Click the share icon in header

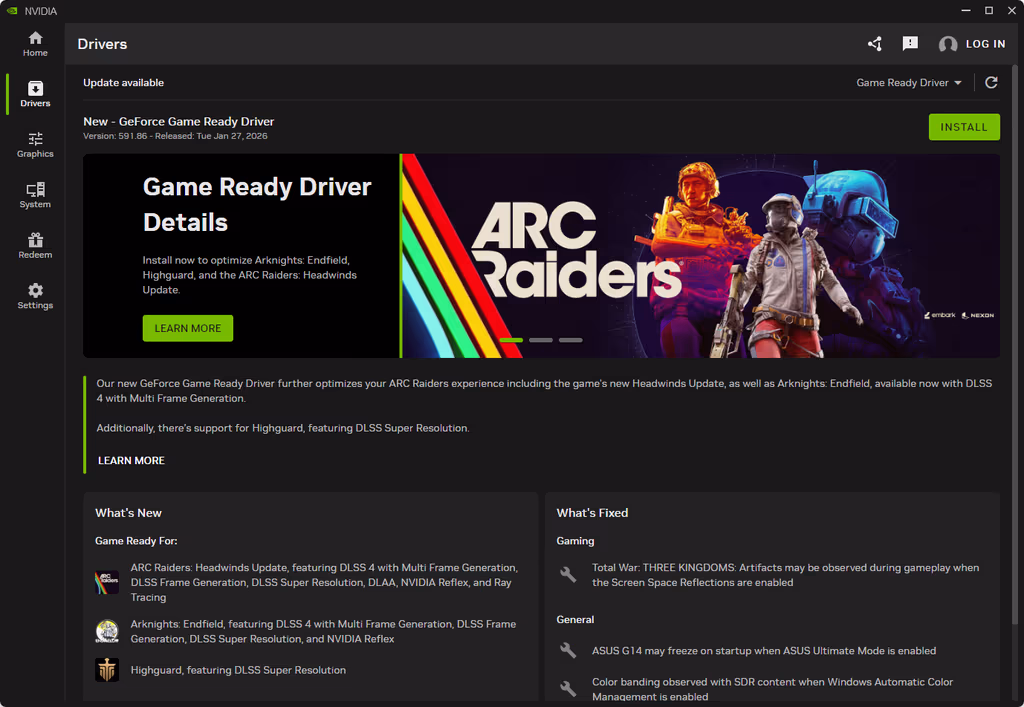point(875,44)
